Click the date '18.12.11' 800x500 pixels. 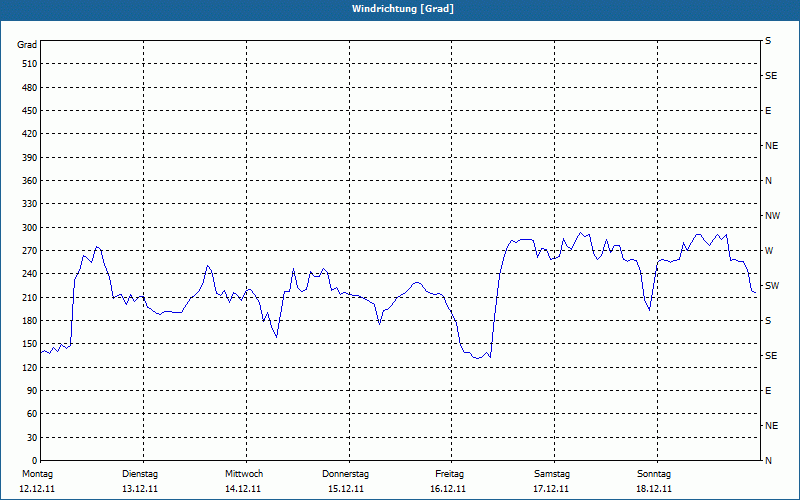654,489
